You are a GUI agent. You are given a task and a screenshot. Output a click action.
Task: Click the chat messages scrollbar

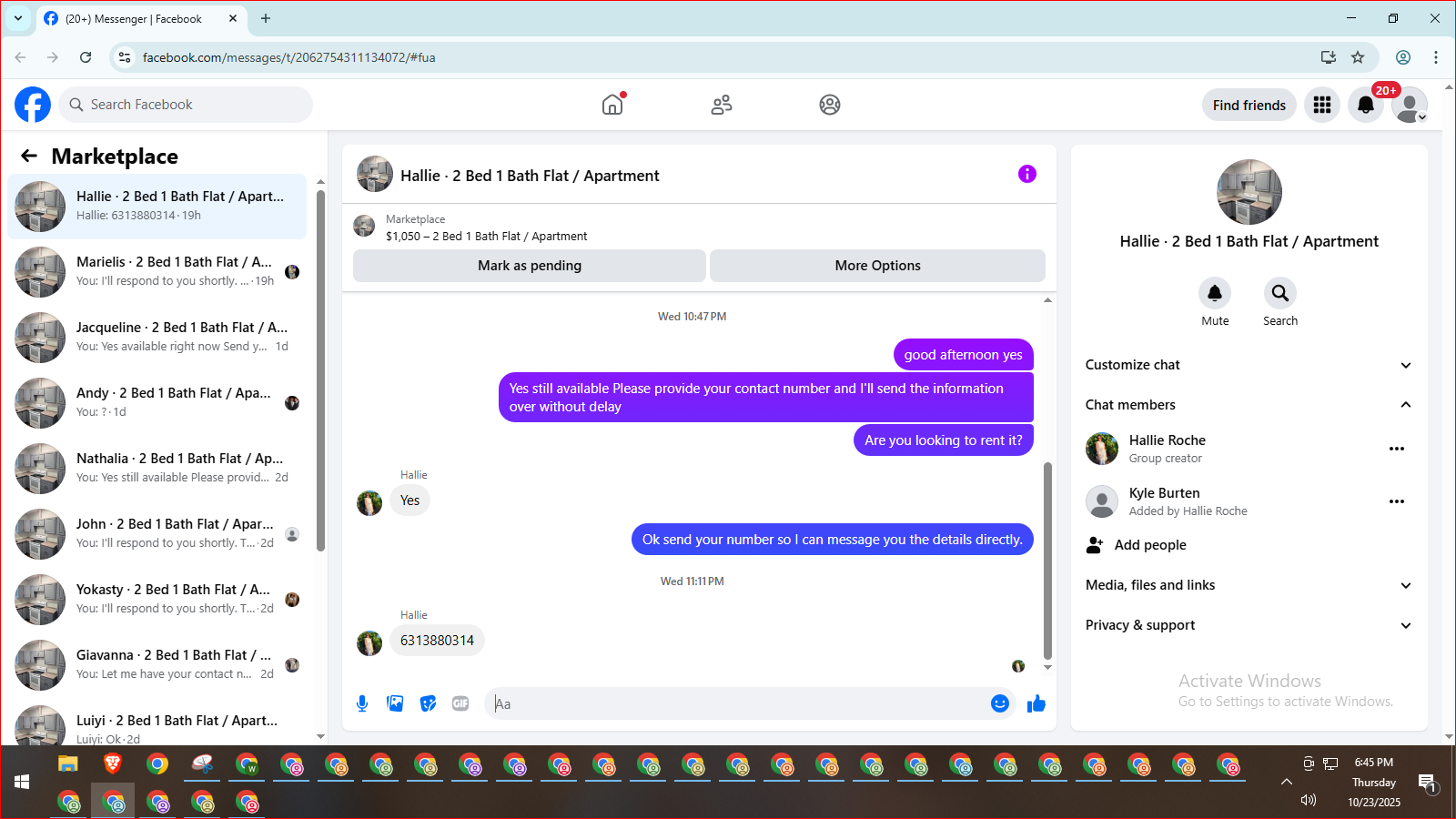1047,561
